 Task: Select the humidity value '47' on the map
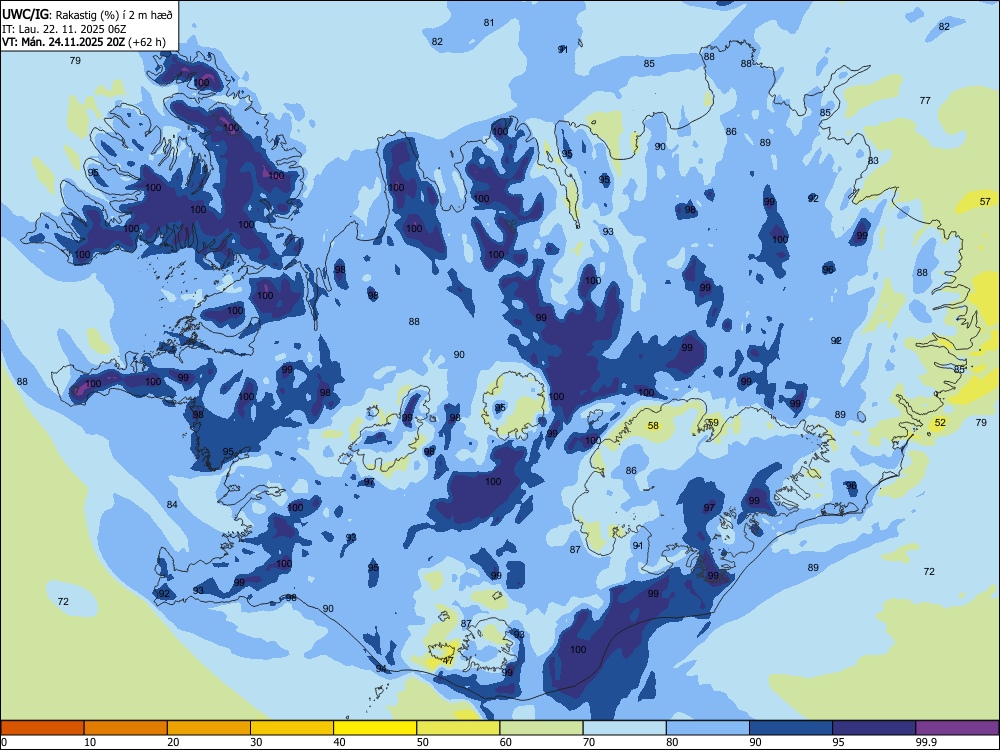point(448,660)
